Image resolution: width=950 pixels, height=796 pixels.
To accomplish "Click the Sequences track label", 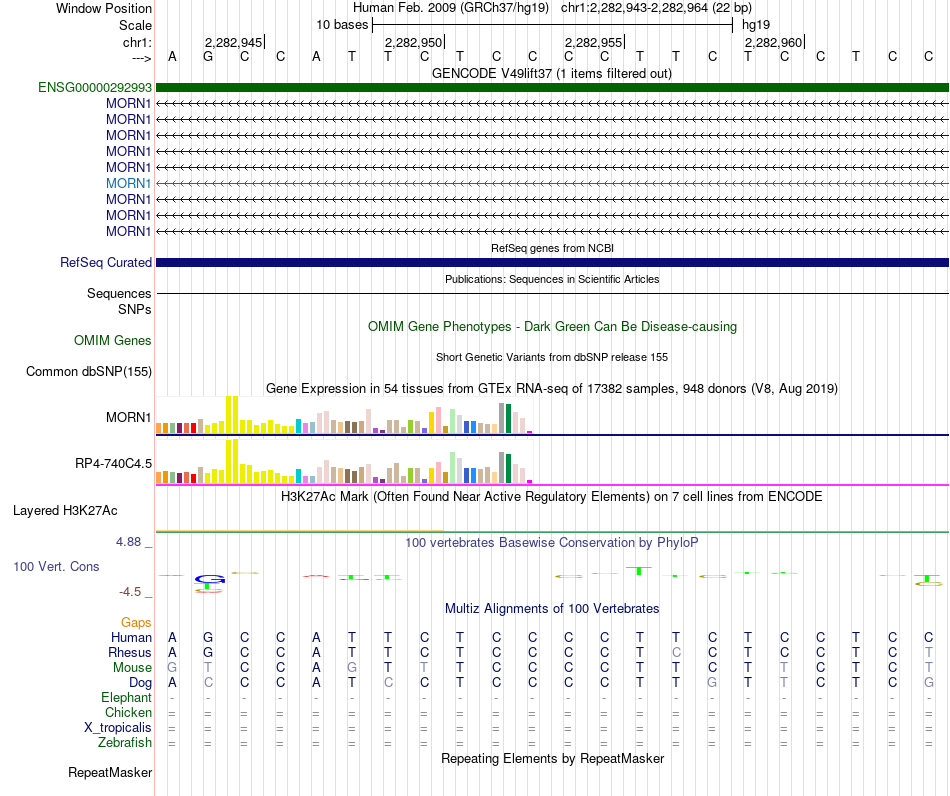I will 119,293.
